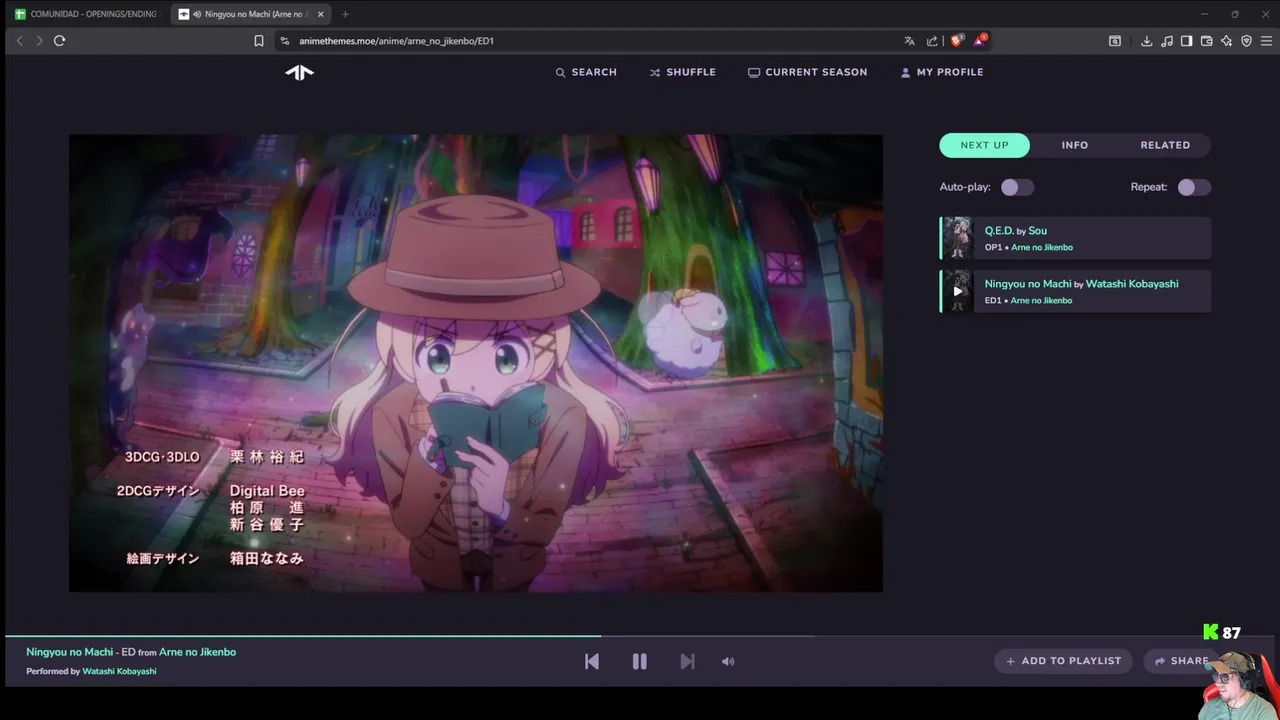Go forward in browser history

click(39, 41)
